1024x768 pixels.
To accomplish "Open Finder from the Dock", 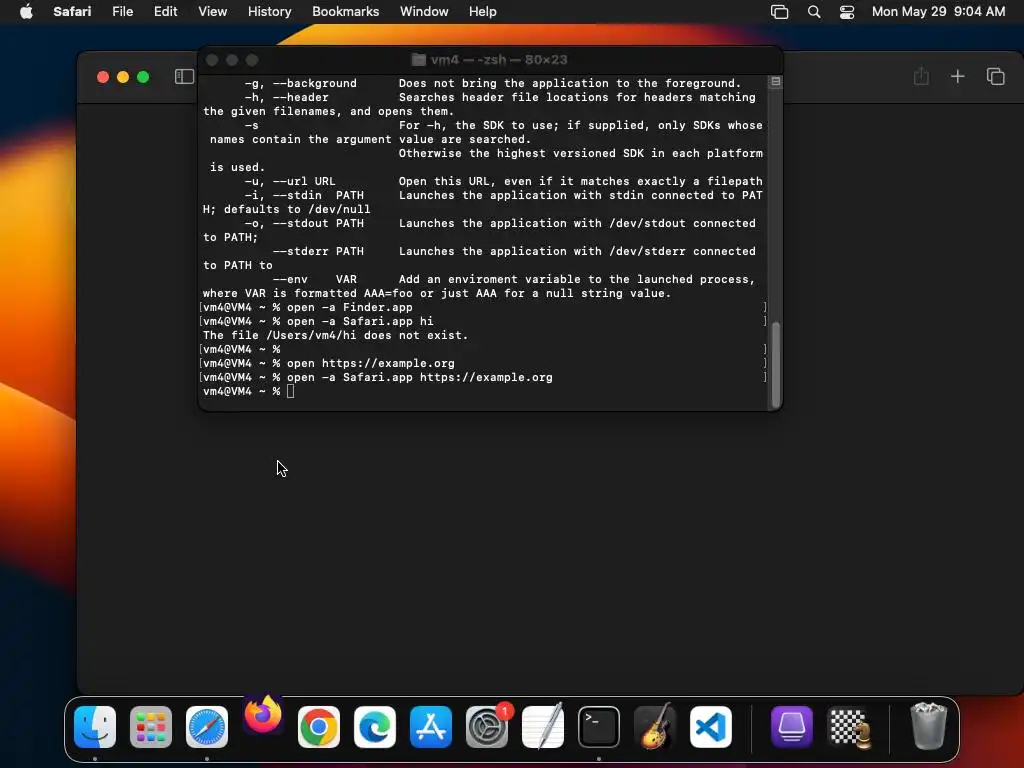I will click(95, 727).
